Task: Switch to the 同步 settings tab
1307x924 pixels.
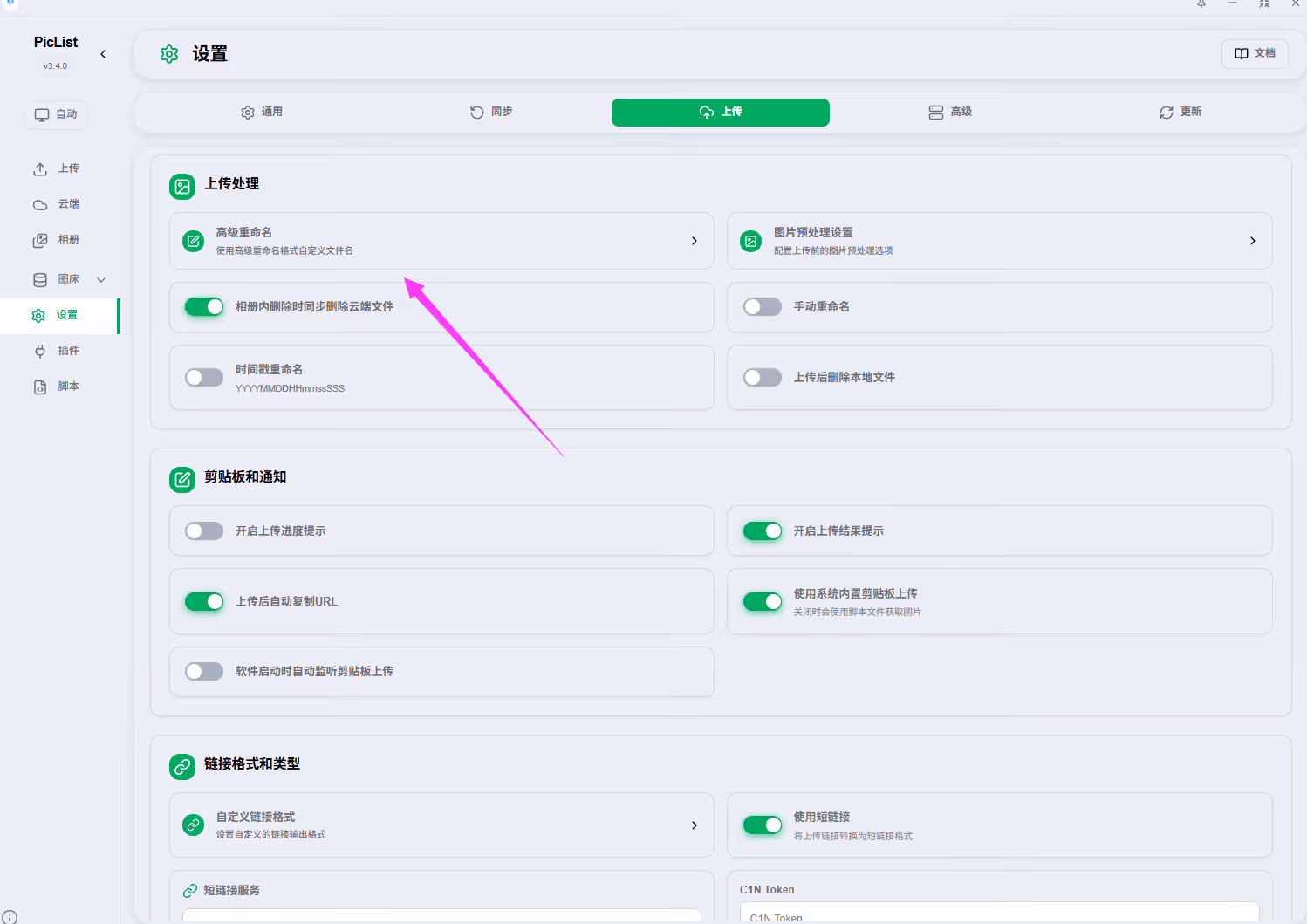Action: pyautogui.click(x=491, y=113)
